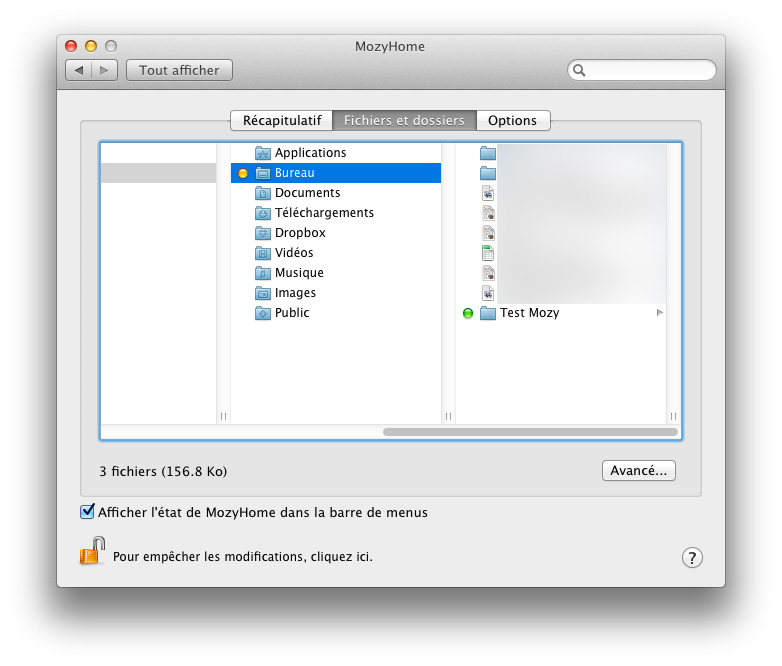
Task: Click the horizontal scrollbar of the file browser
Action: [x=530, y=432]
